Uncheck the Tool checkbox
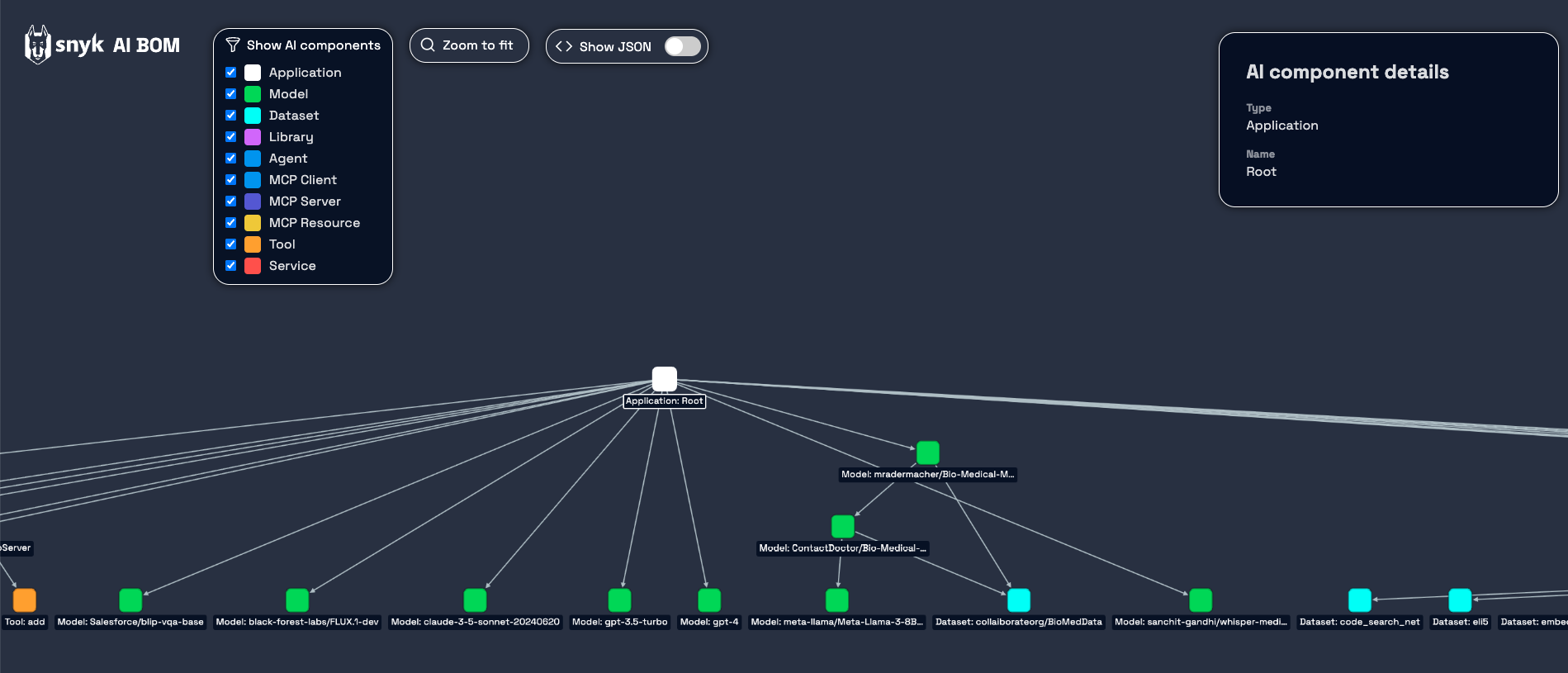The image size is (1568, 673). pyautogui.click(x=231, y=244)
